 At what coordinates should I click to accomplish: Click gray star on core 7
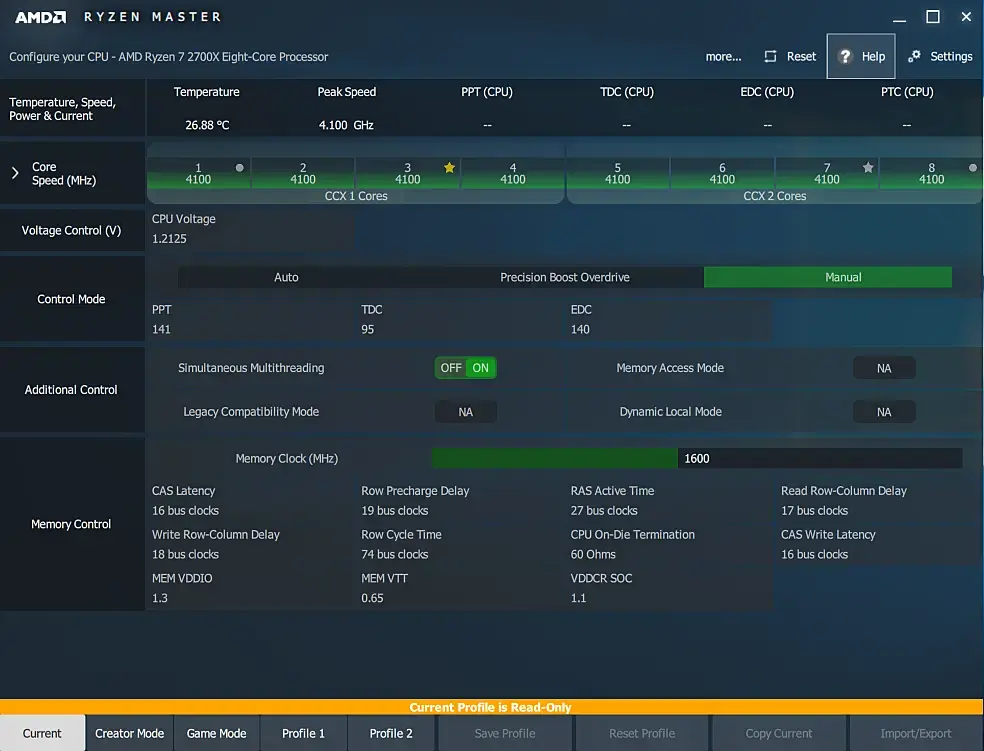click(868, 168)
